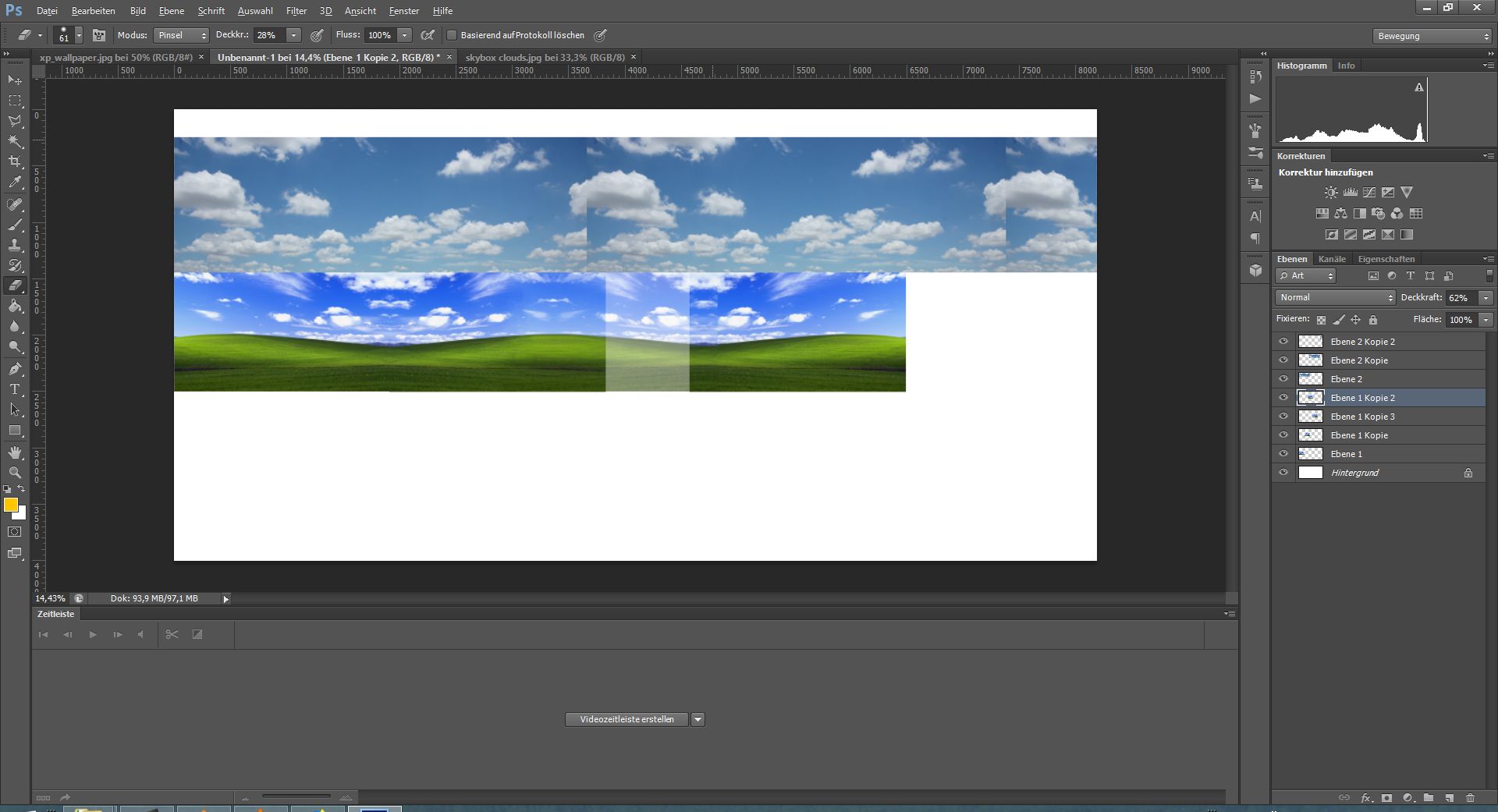
Task: Select the Paint Bucket tool
Action: pos(15,306)
